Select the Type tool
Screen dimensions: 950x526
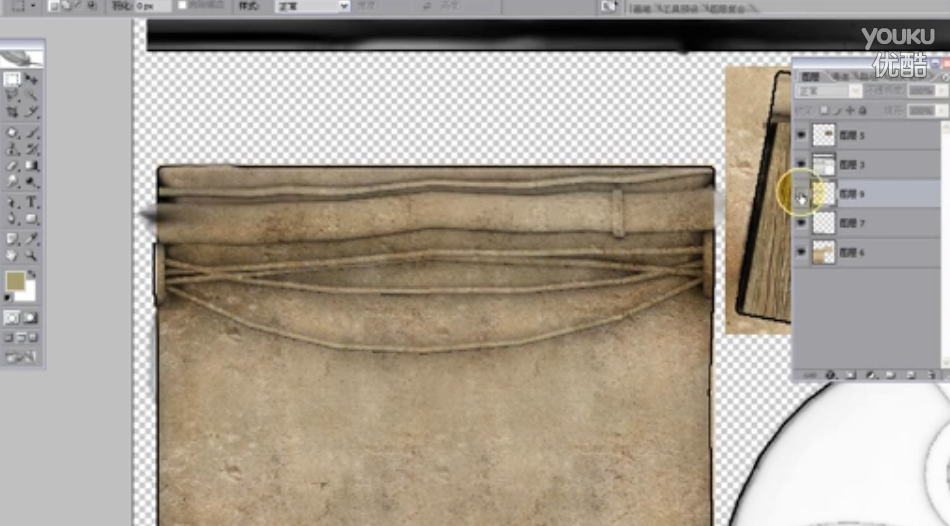tap(32, 202)
